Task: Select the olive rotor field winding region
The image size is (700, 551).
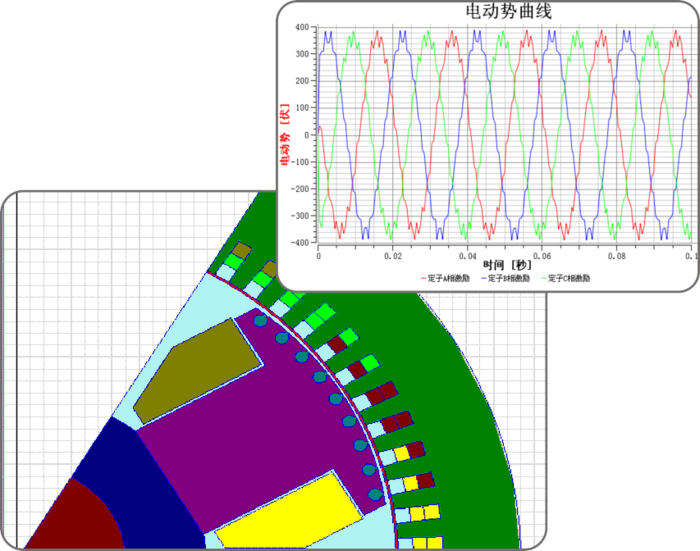Action: pyautogui.click(x=196, y=371)
